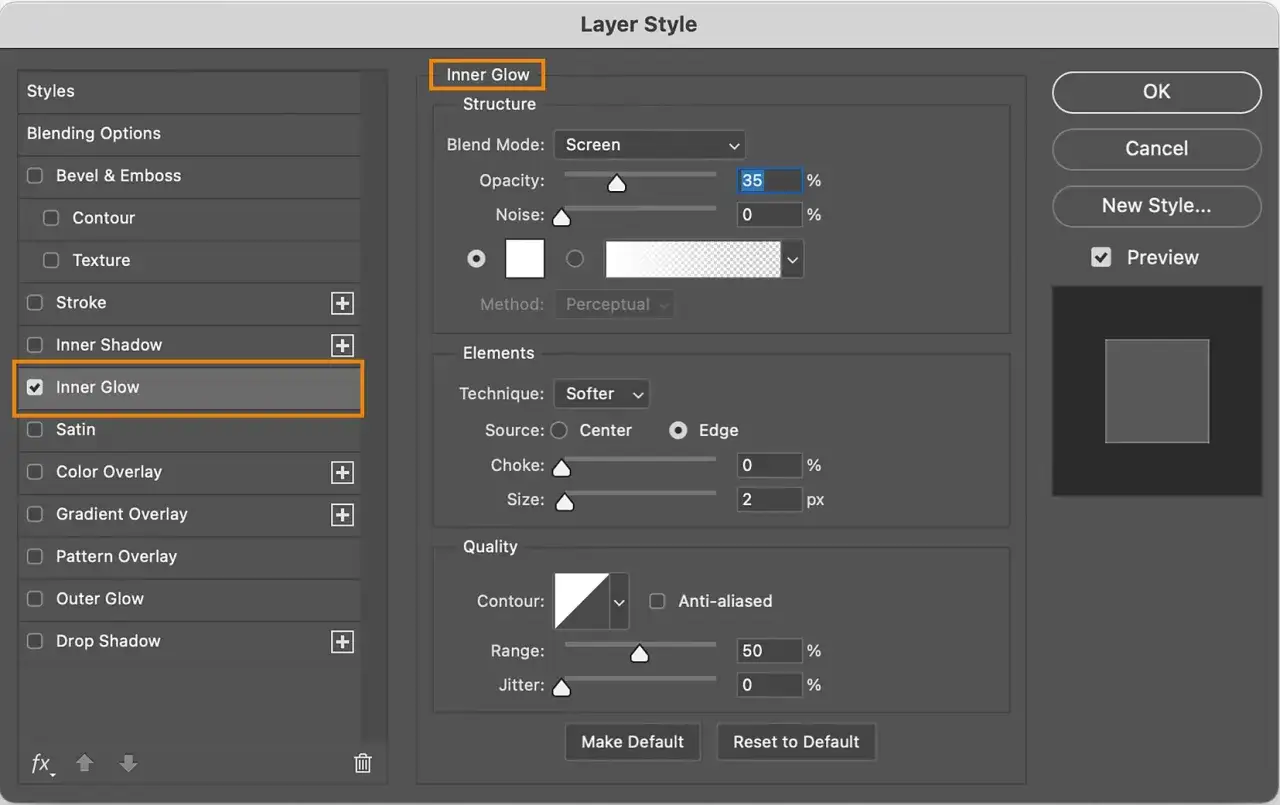Image resolution: width=1280 pixels, height=805 pixels.
Task: Add Gradient Overlay copy via plus icon
Action: pos(342,514)
